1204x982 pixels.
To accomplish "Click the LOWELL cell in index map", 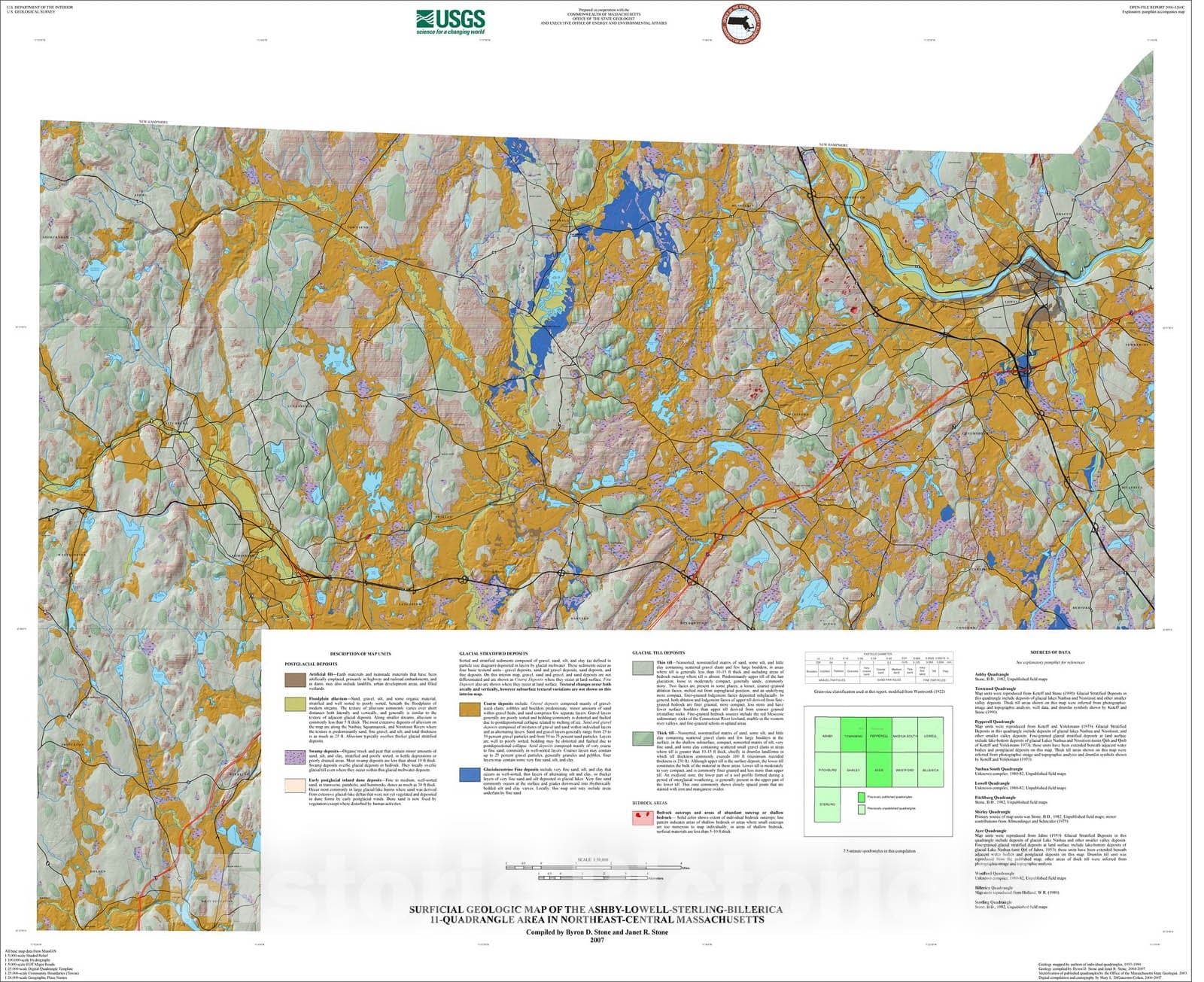I will (x=931, y=735).
